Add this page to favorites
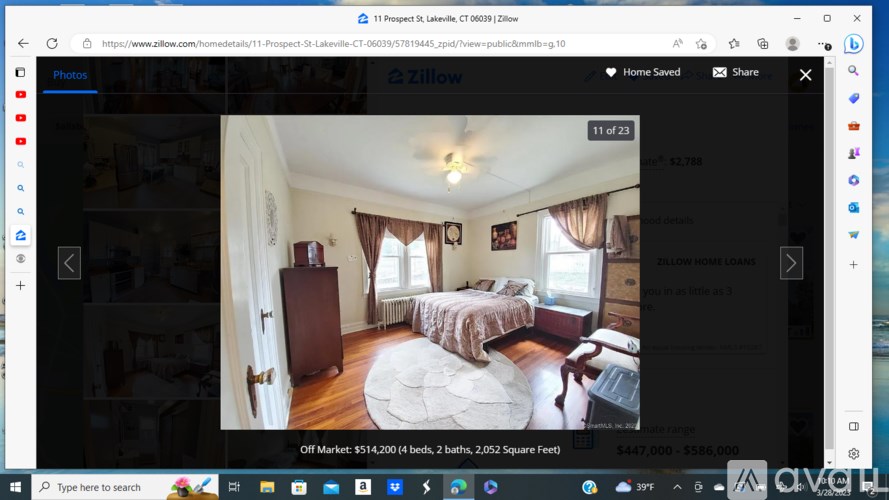Screen dimensions: 889x500 coord(701,44)
